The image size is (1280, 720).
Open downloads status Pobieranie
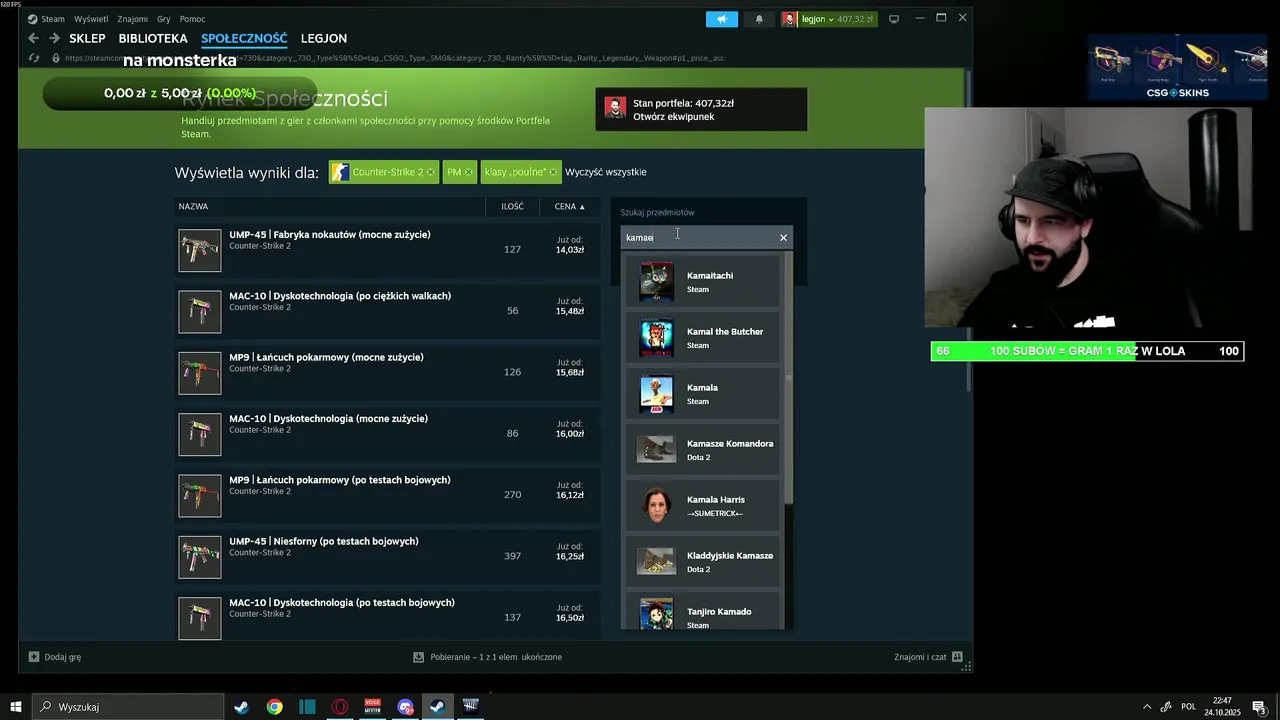click(488, 657)
